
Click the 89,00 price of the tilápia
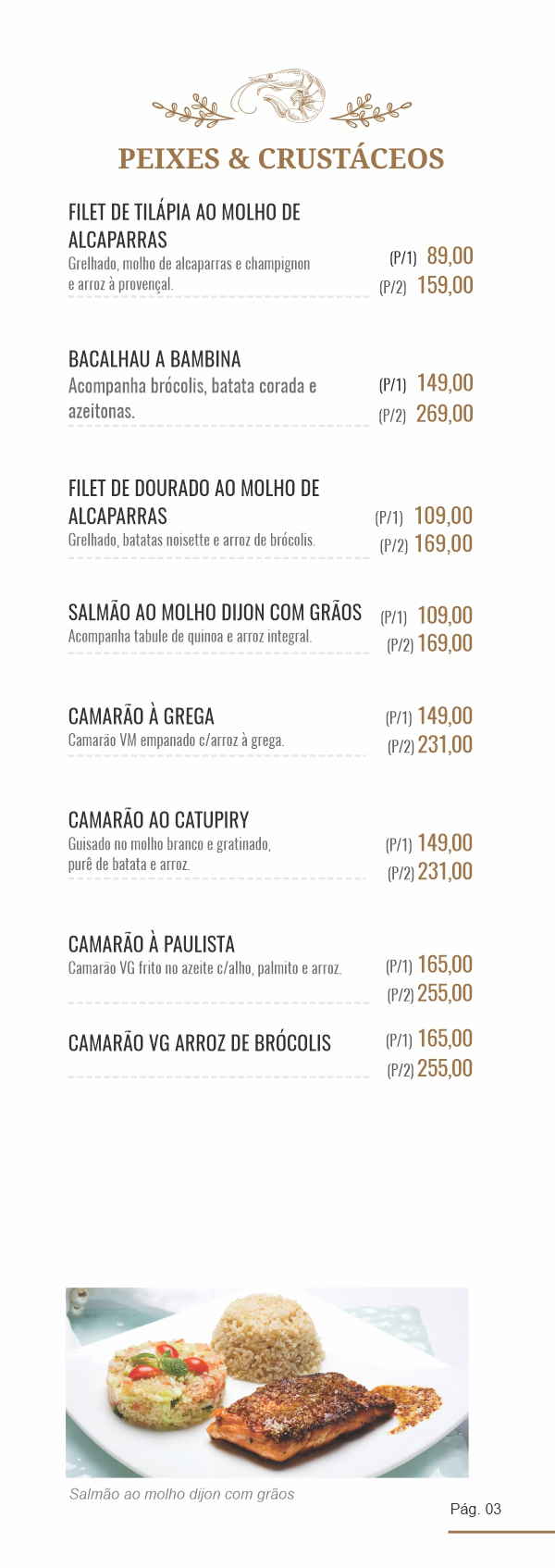450,255
